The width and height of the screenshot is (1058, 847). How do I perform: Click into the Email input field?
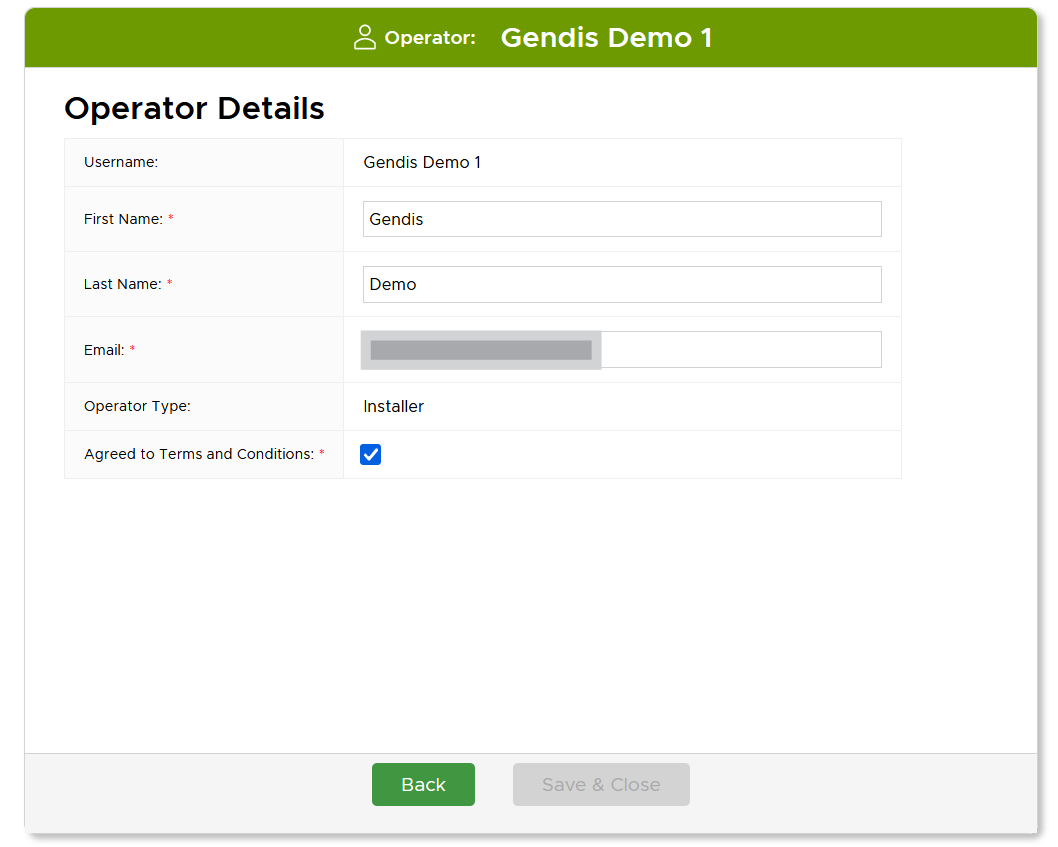point(740,350)
